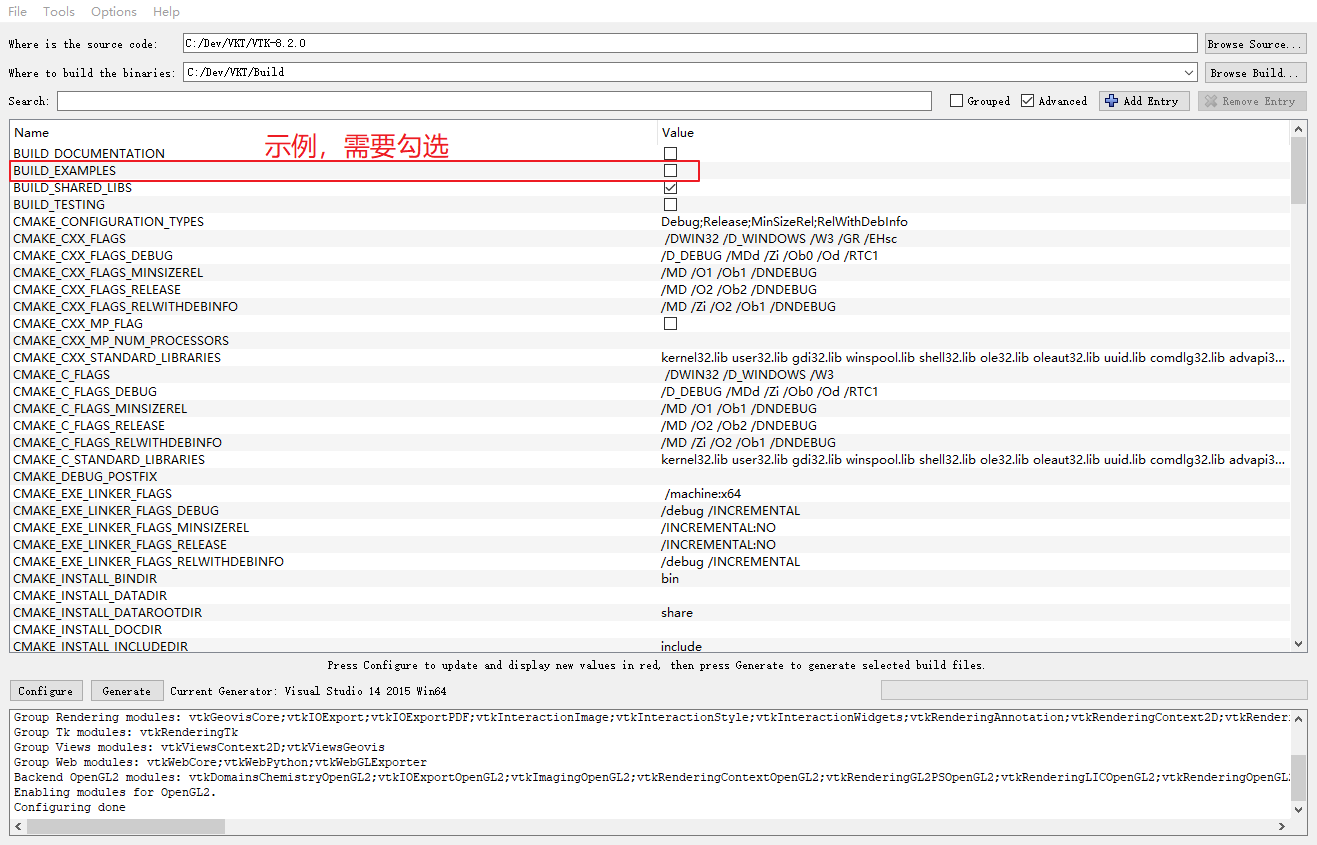Click the Current Generator label text
The width and height of the screenshot is (1317, 845).
tap(308, 691)
